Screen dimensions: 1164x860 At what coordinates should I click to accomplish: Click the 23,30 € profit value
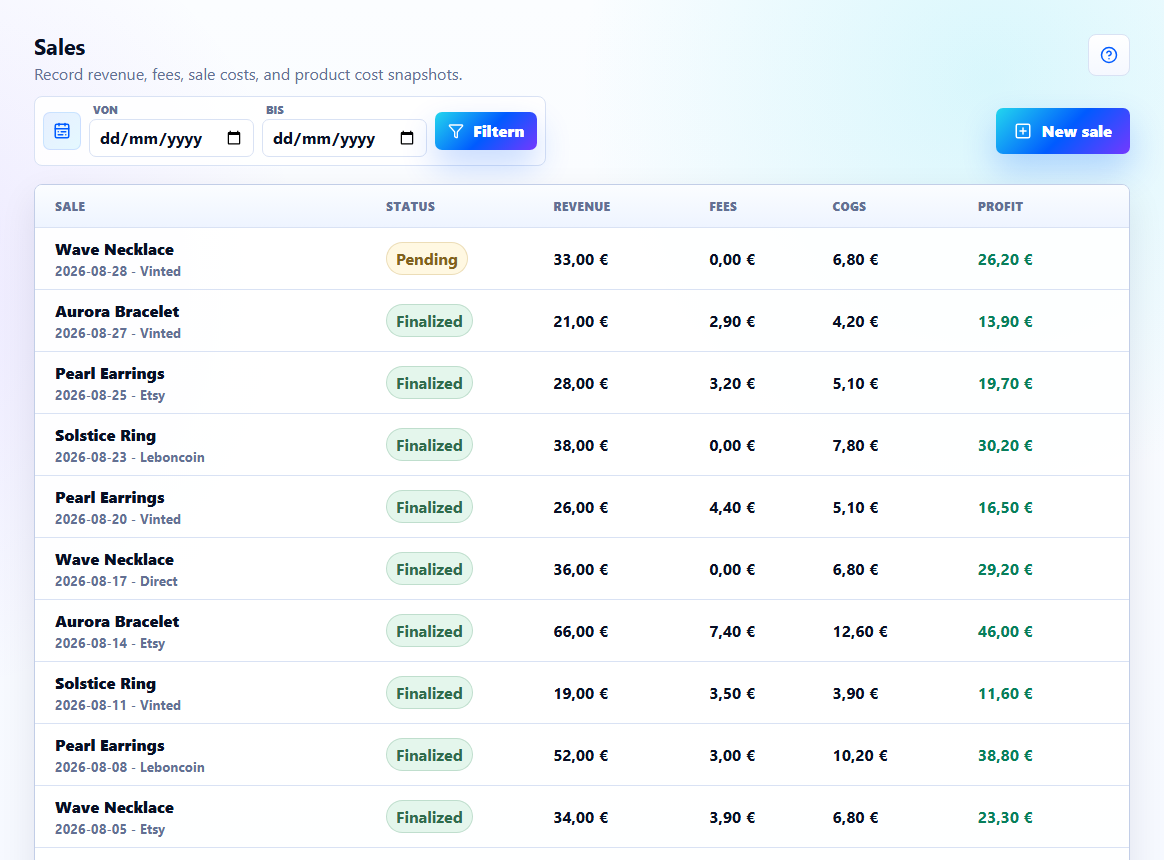pos(1005,818)
